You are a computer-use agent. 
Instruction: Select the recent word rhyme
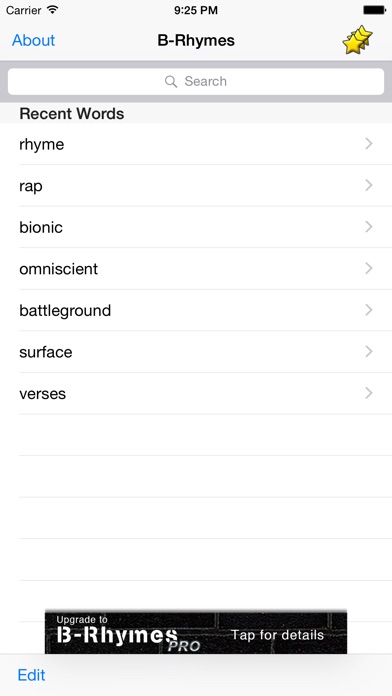(x=196, y=144)
